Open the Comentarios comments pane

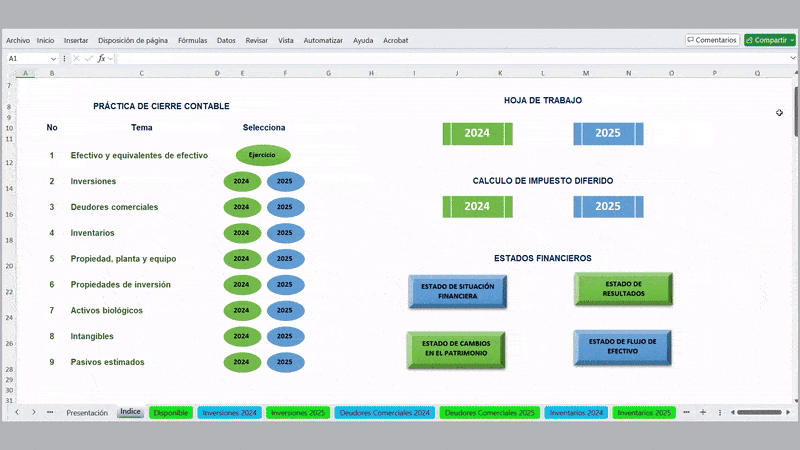point(712,40)
